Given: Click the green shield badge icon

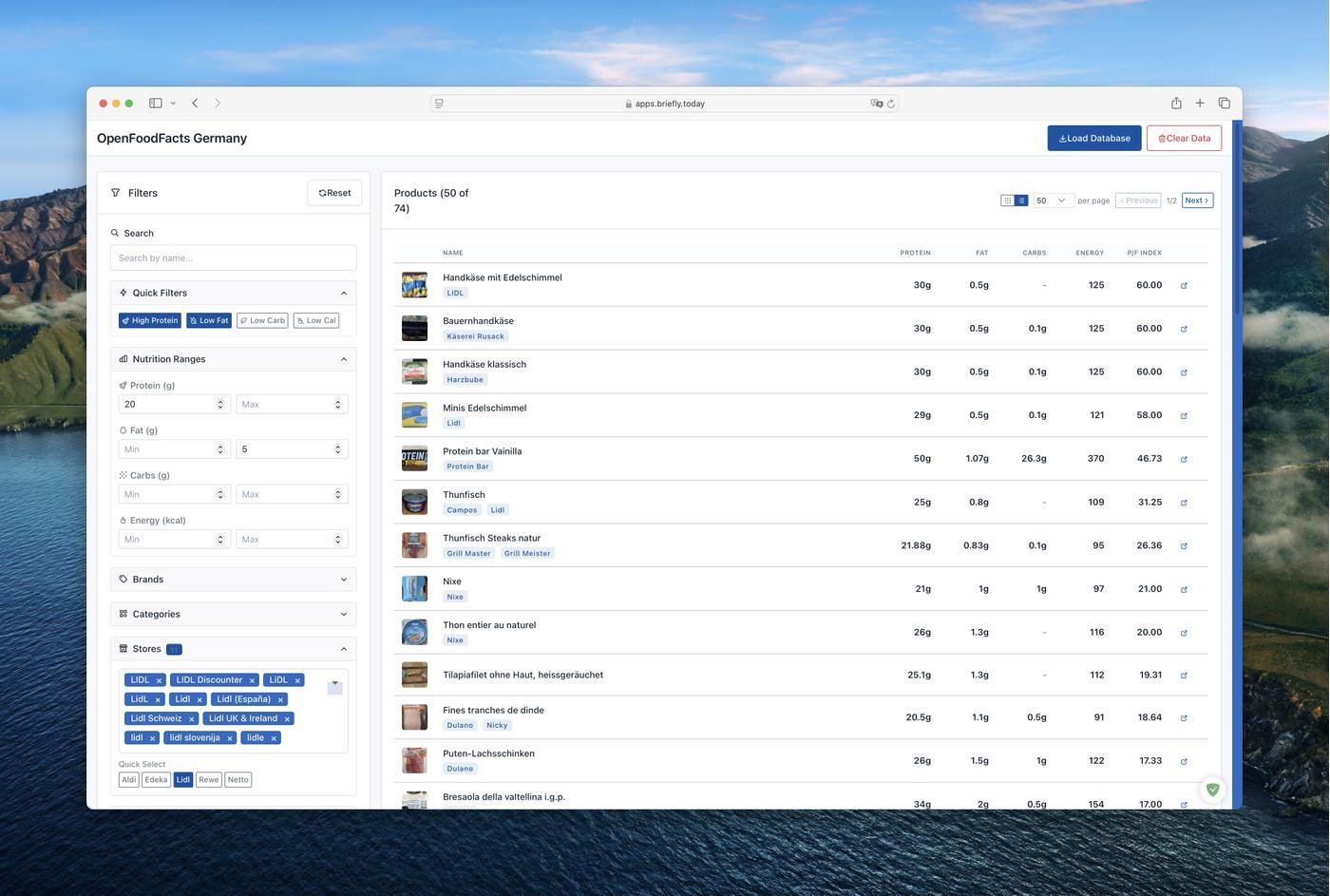Looking at the screenshot, I should tap(1212, 790).
